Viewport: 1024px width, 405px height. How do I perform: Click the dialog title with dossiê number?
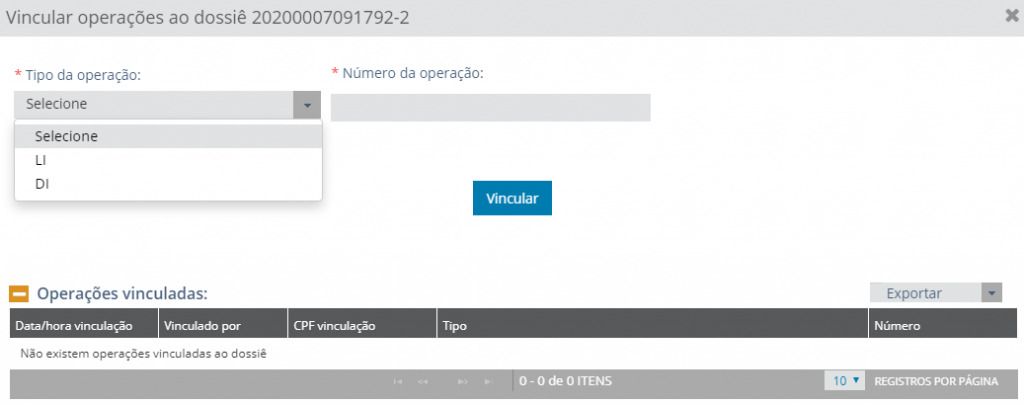208,18
